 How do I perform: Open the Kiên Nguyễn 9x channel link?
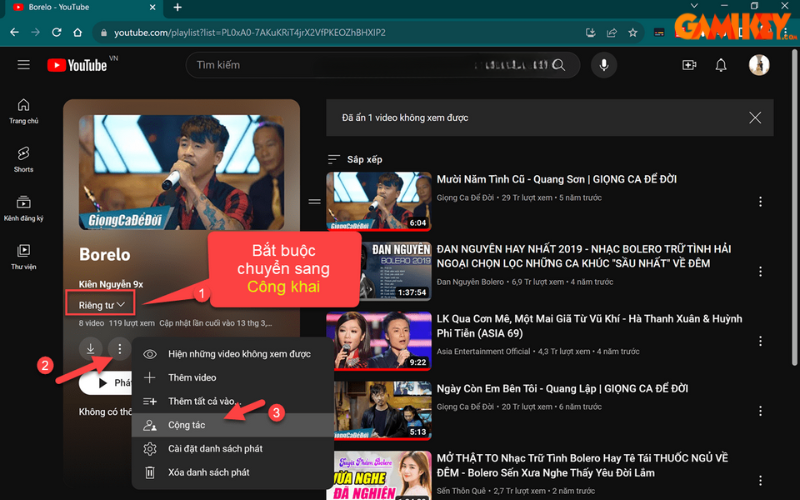click(111, 284)
